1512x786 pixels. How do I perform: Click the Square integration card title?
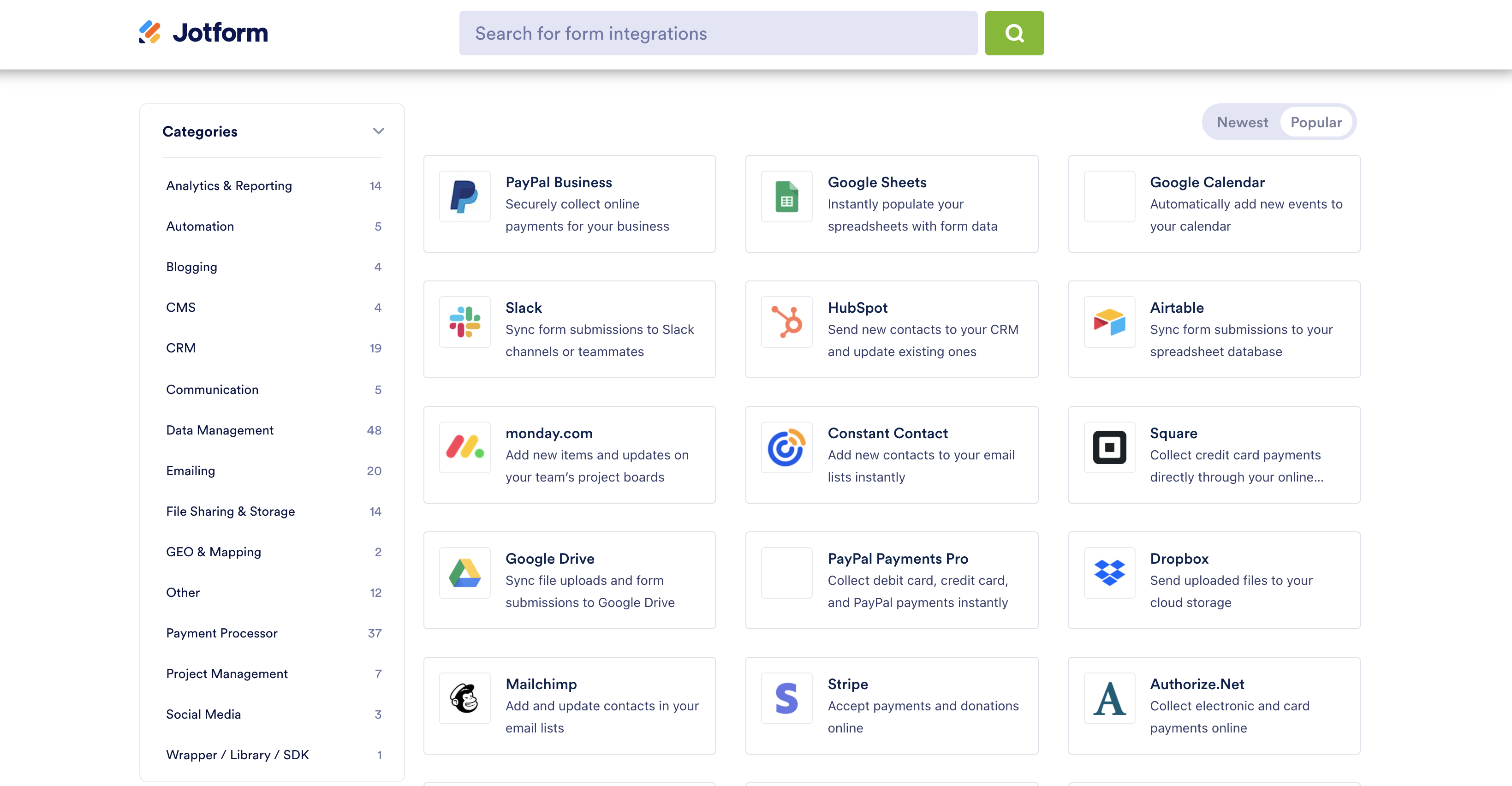click(1173, 433)
